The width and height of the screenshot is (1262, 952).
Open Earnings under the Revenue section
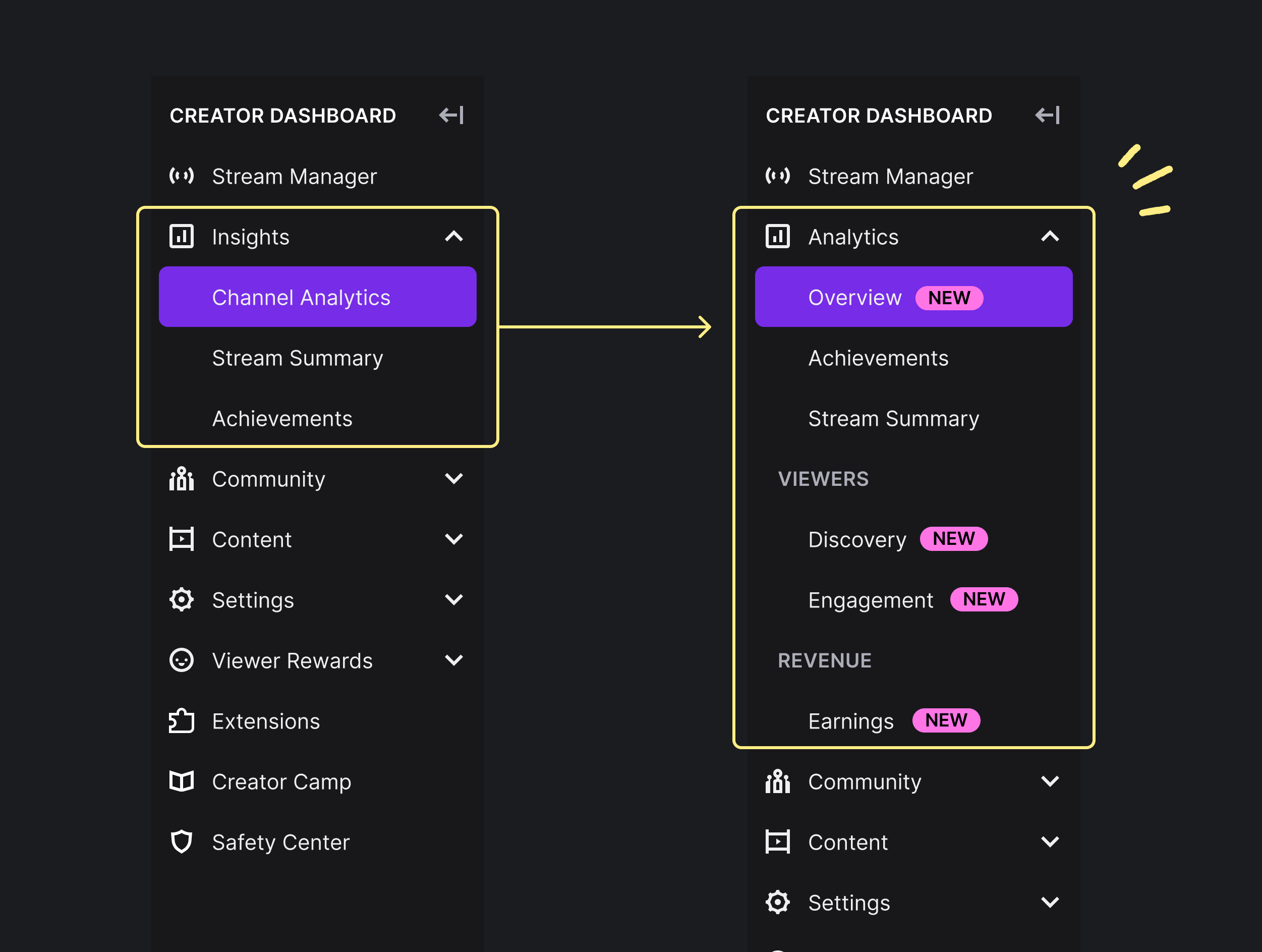click(850, 720)
